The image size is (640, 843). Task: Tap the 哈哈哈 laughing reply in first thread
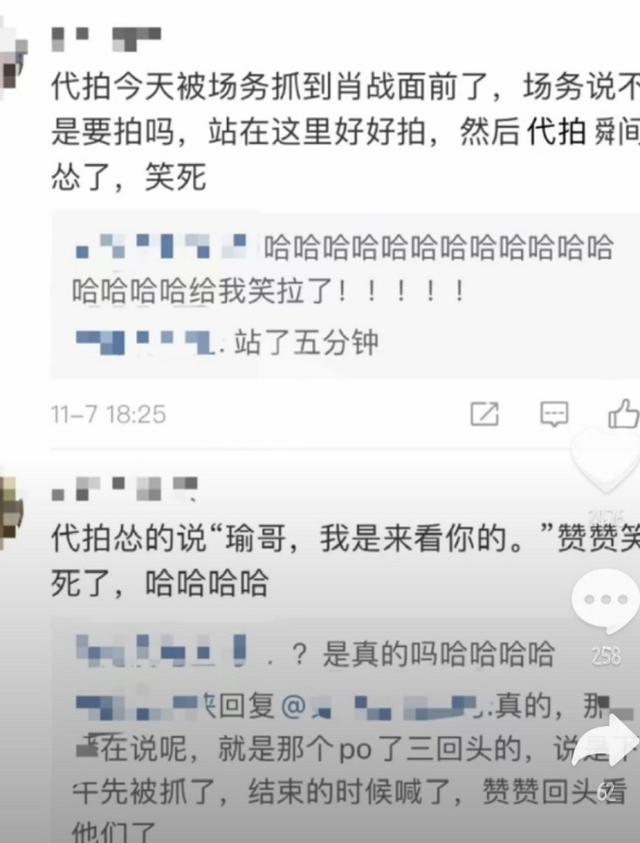343,269
